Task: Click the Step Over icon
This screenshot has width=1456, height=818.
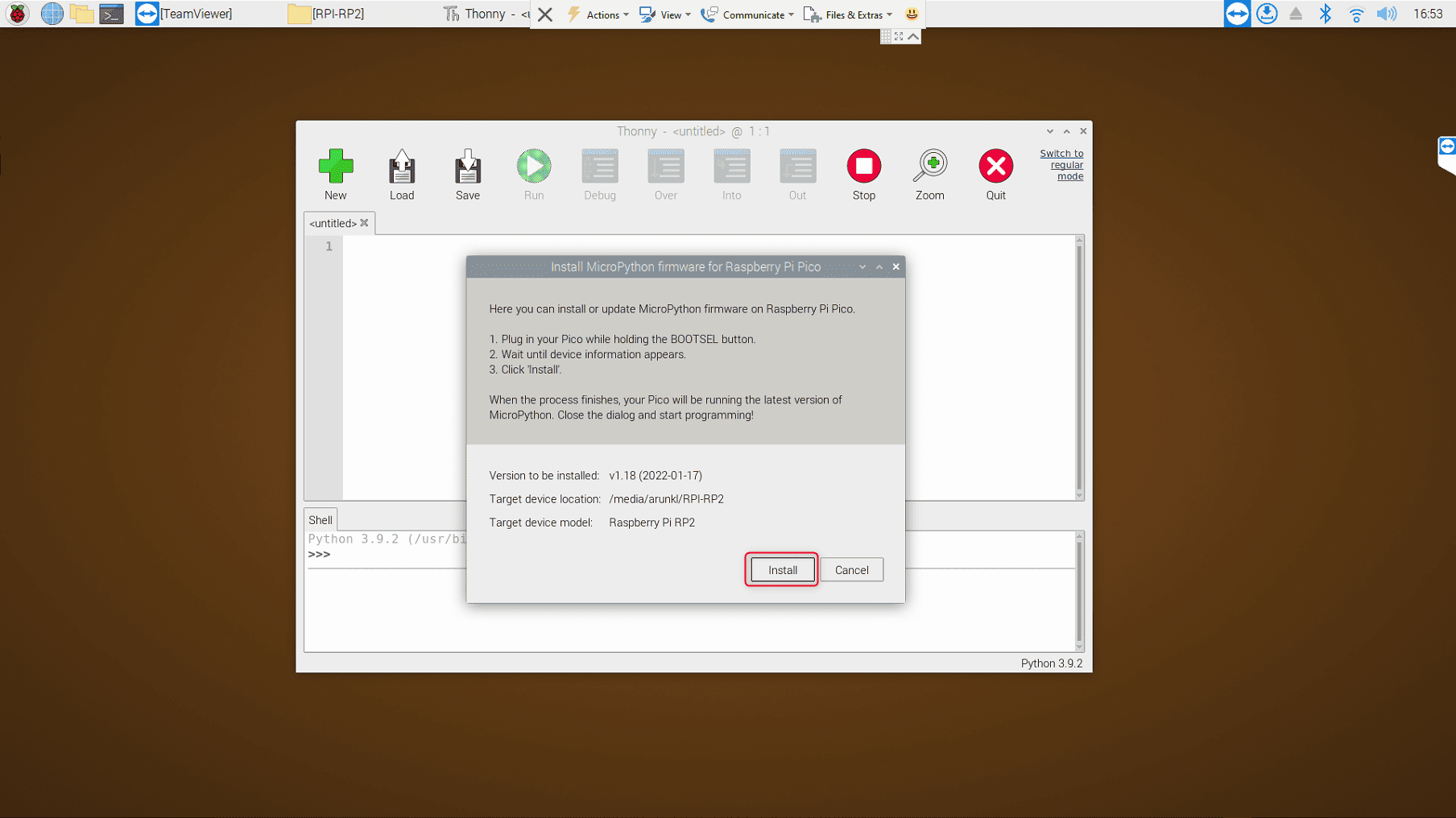Action: 666,167
